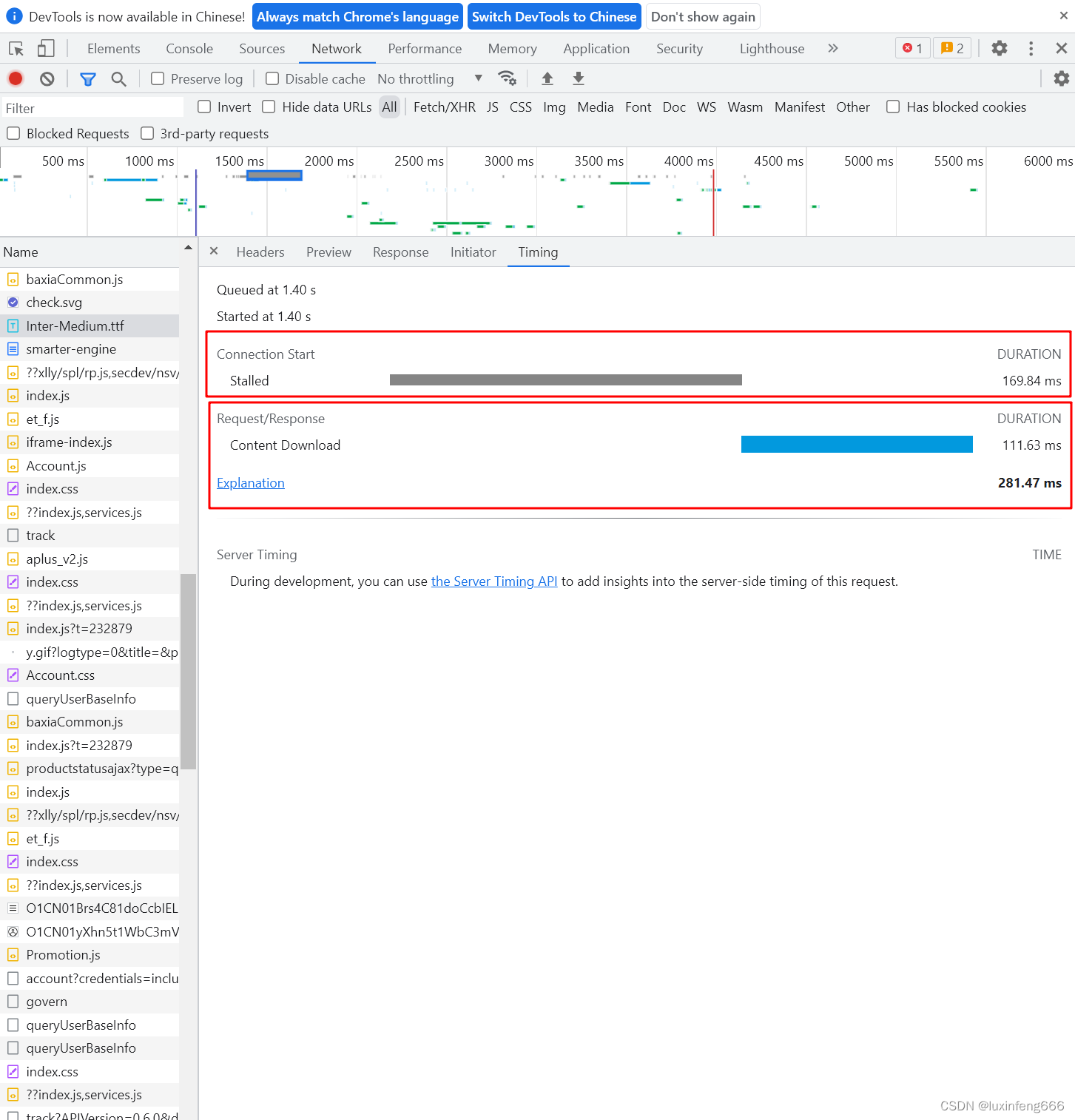Toggle 3rd-party requests checkbox

(x=147, y=134)
